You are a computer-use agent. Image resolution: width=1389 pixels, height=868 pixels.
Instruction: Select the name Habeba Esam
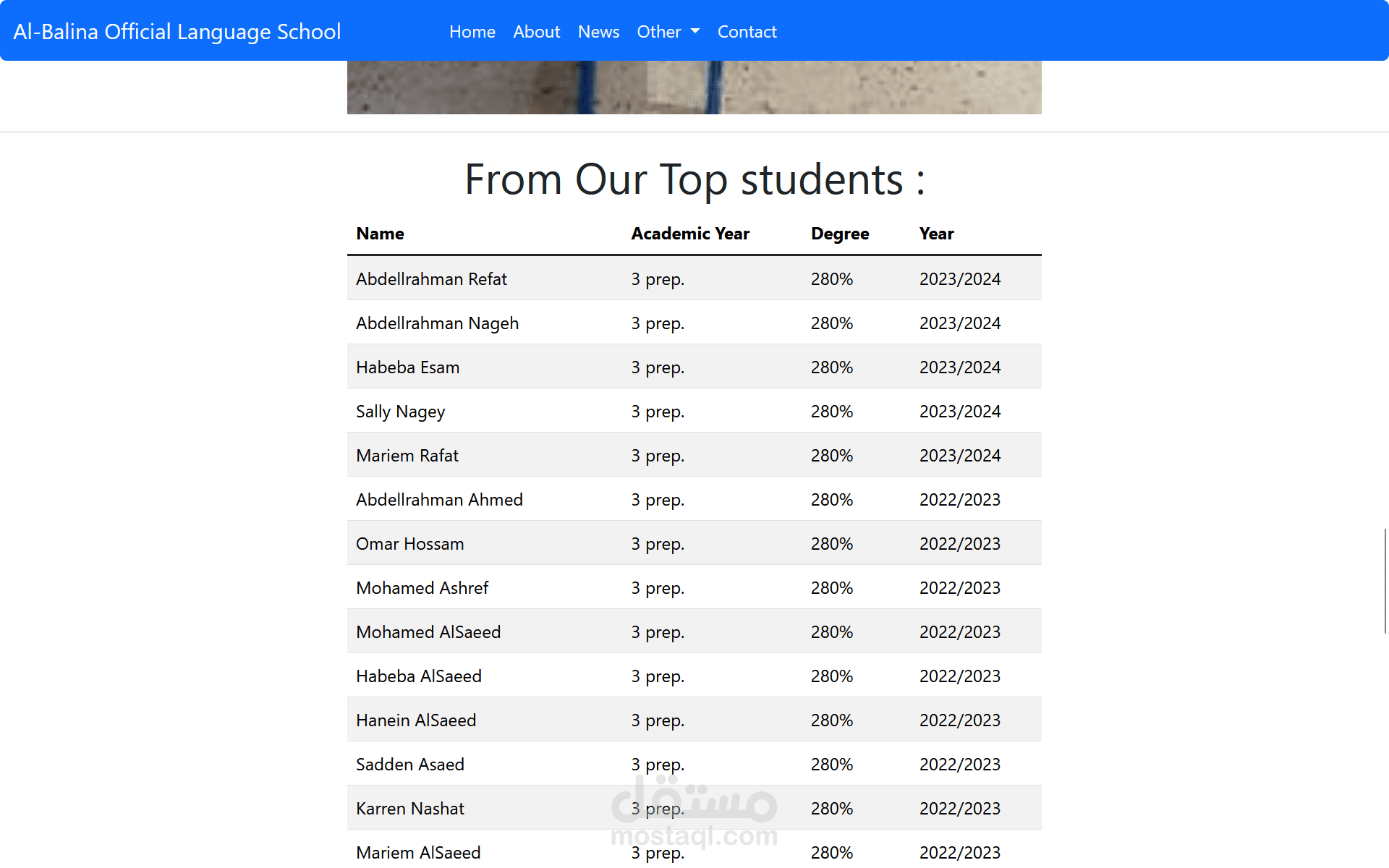coord(408,367)
